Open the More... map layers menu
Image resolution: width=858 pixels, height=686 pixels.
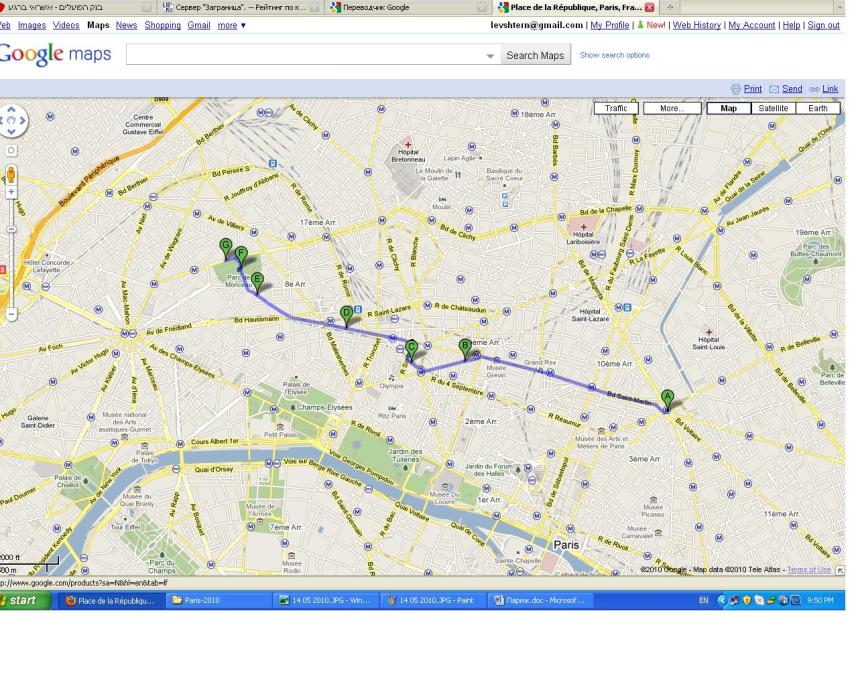click(672, 108)
